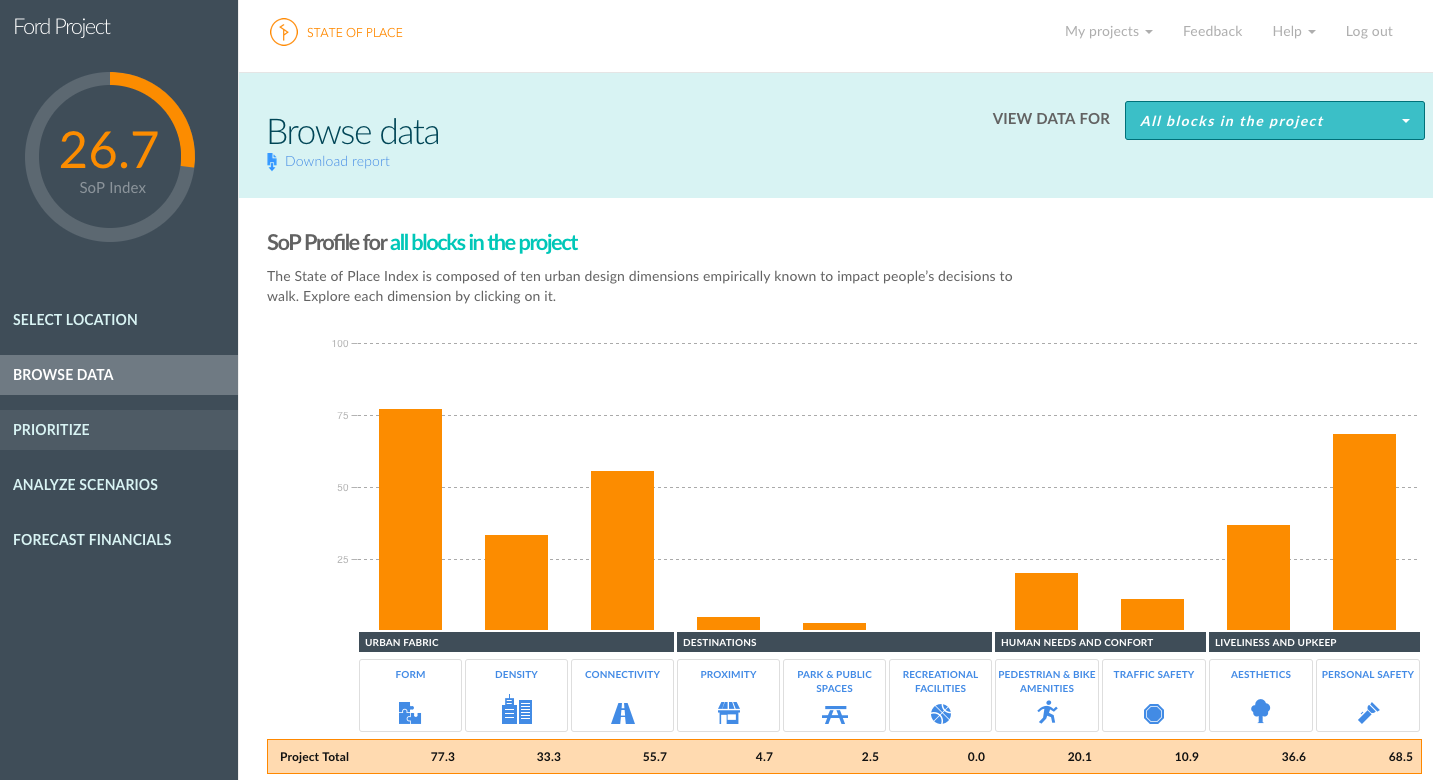Click the Feedback link
Viewport: 1433px width, 780px height.
1212,32
